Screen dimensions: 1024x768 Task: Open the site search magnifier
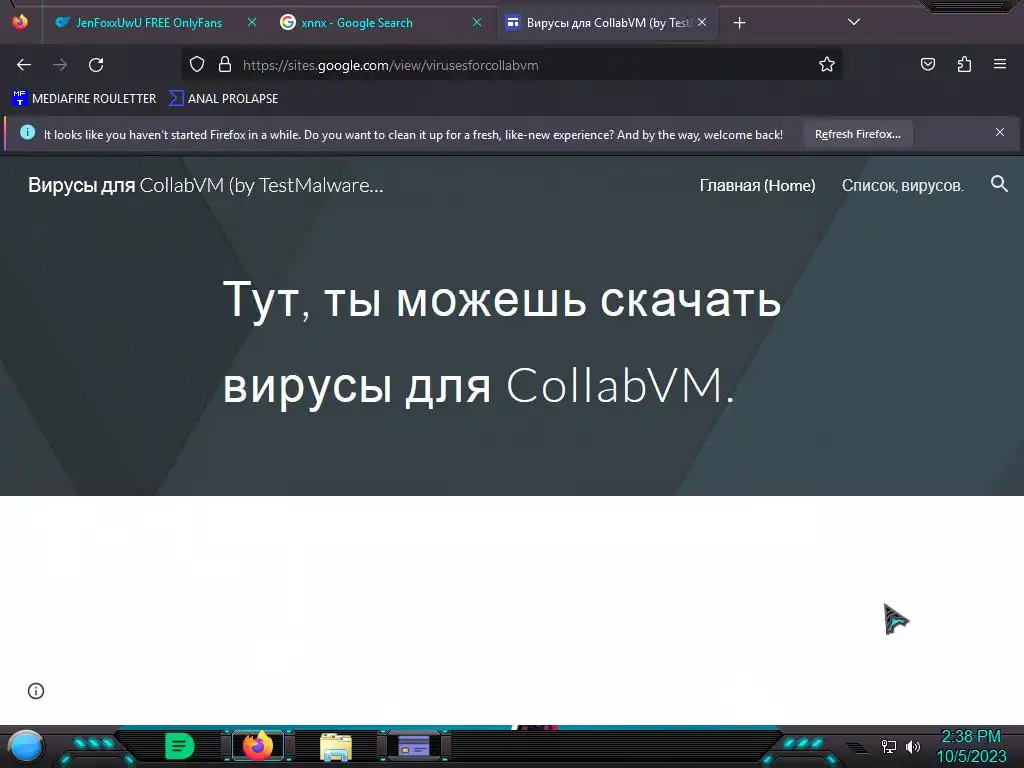pyautogui.click(x=999, y=184)
